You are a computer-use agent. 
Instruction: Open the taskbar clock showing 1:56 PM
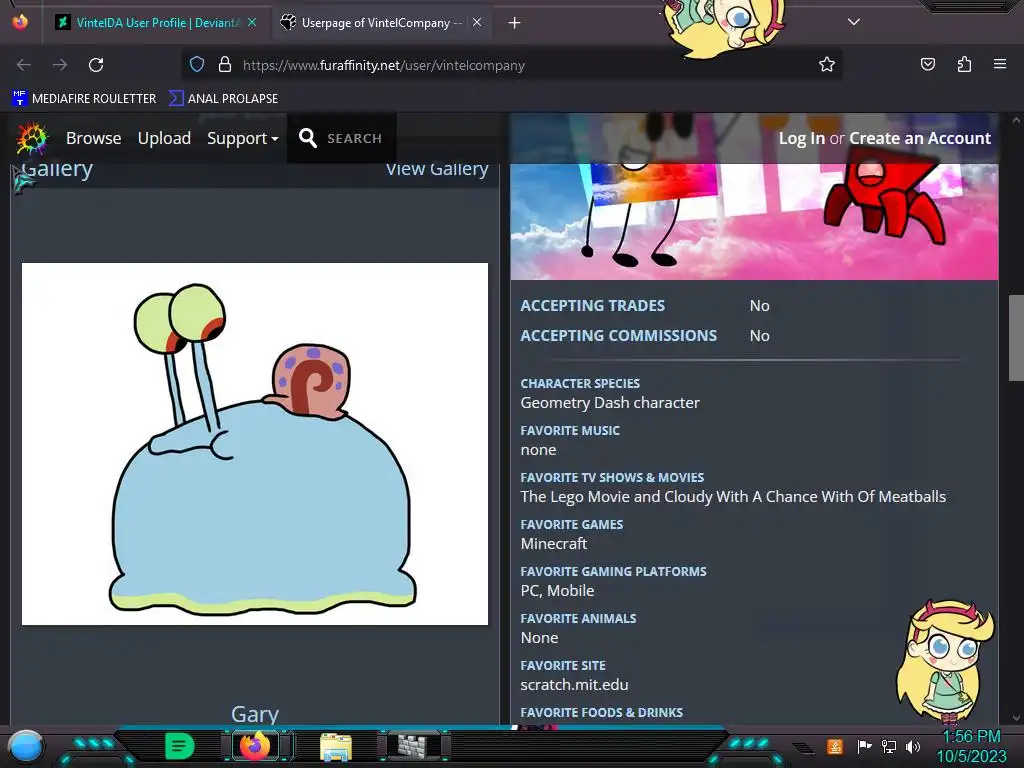tap(972, 746)
